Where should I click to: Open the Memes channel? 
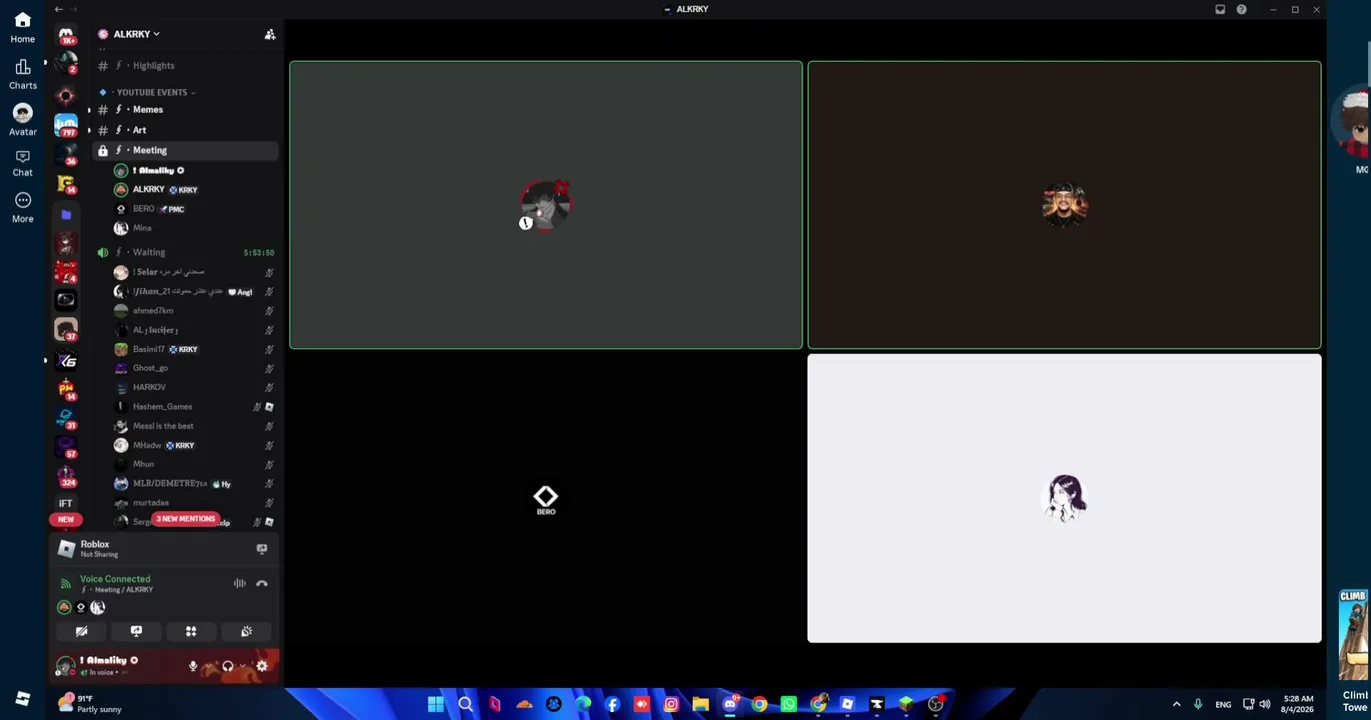[x=186, y=109]
